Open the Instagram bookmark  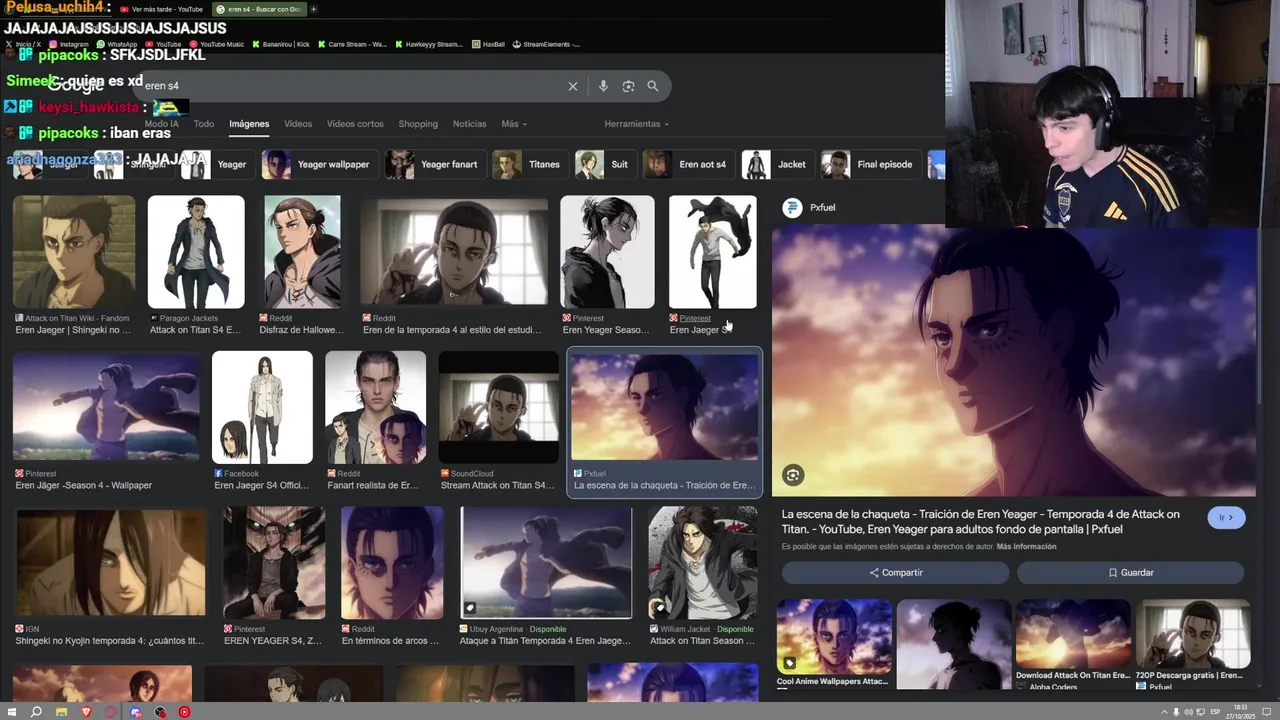tap(69, 44)
